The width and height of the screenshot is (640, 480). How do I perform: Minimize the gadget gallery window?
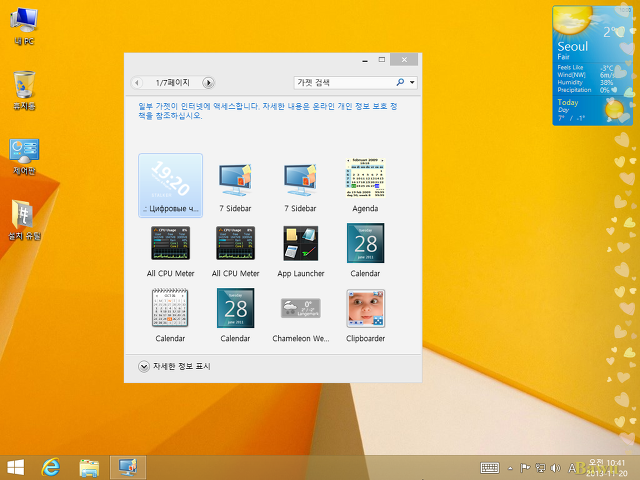(365, 60)
